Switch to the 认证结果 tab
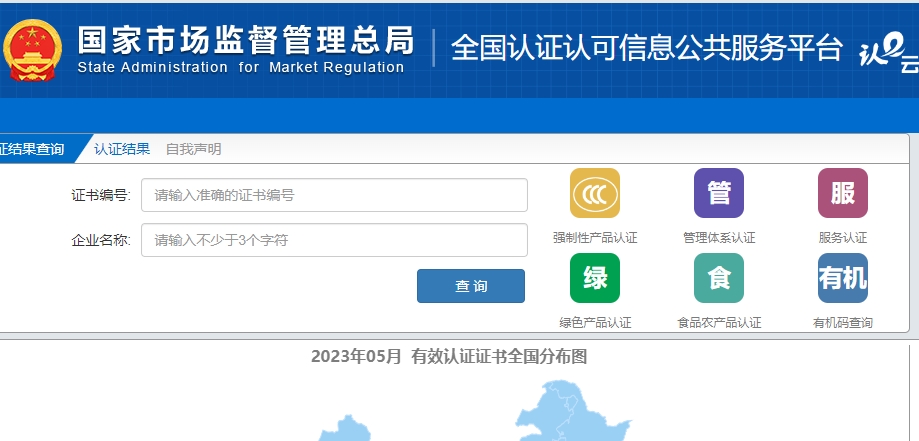This screenshot has height=441, width=919. click(122, 149)
